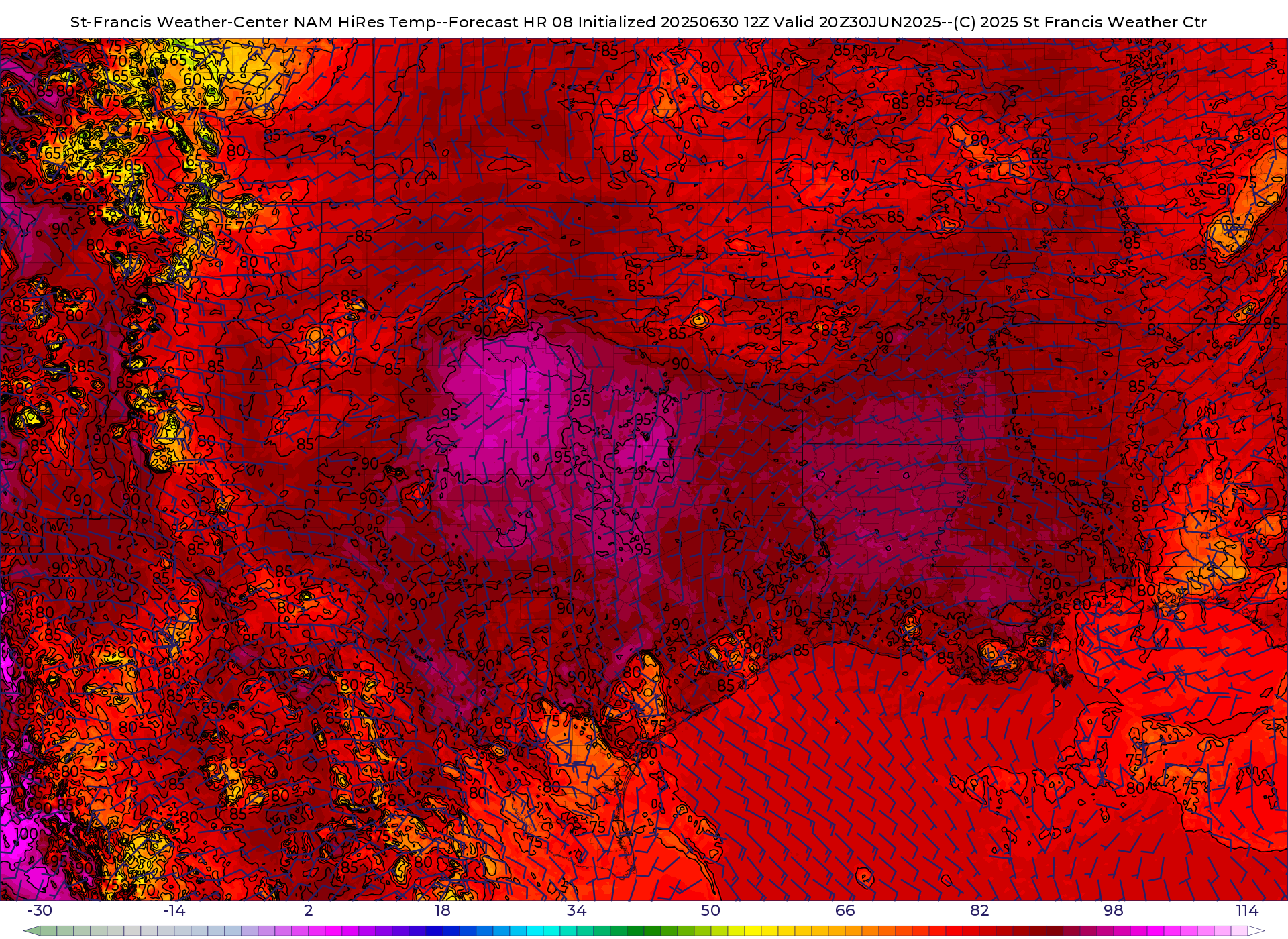Click the "100" contour label on the map

pos(26,834)
